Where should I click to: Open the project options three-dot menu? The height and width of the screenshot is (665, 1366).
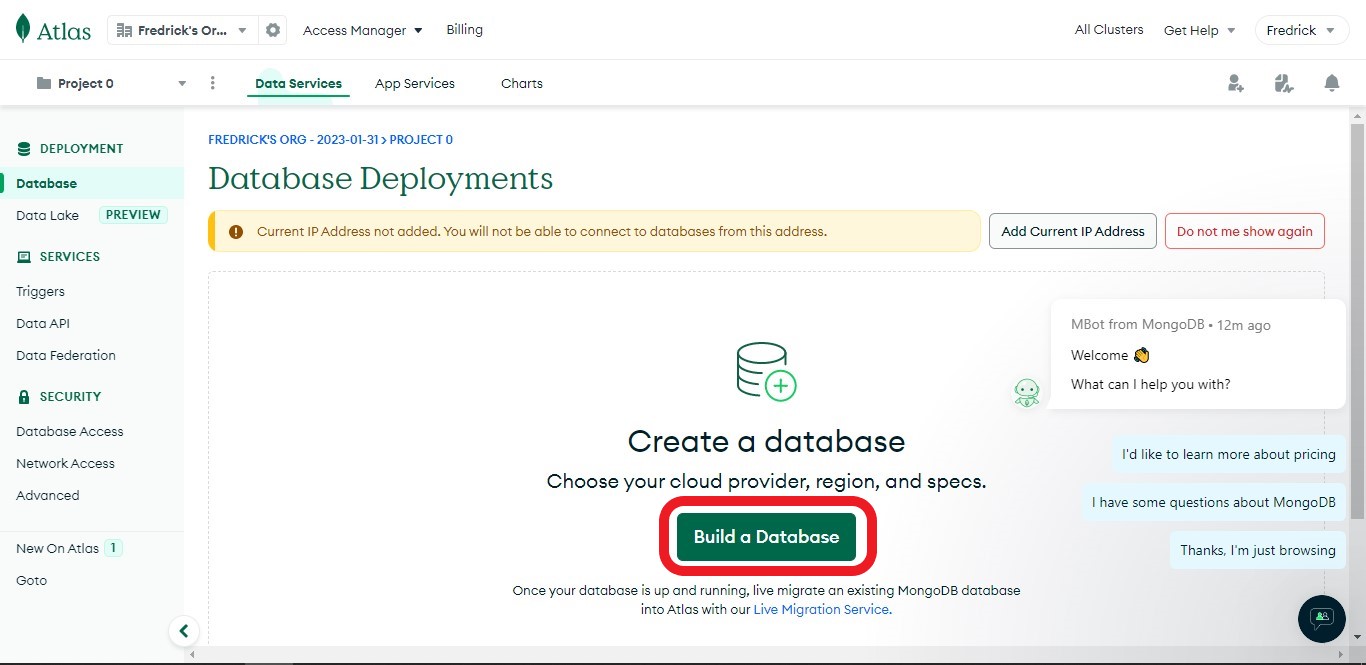coord(212,83)
